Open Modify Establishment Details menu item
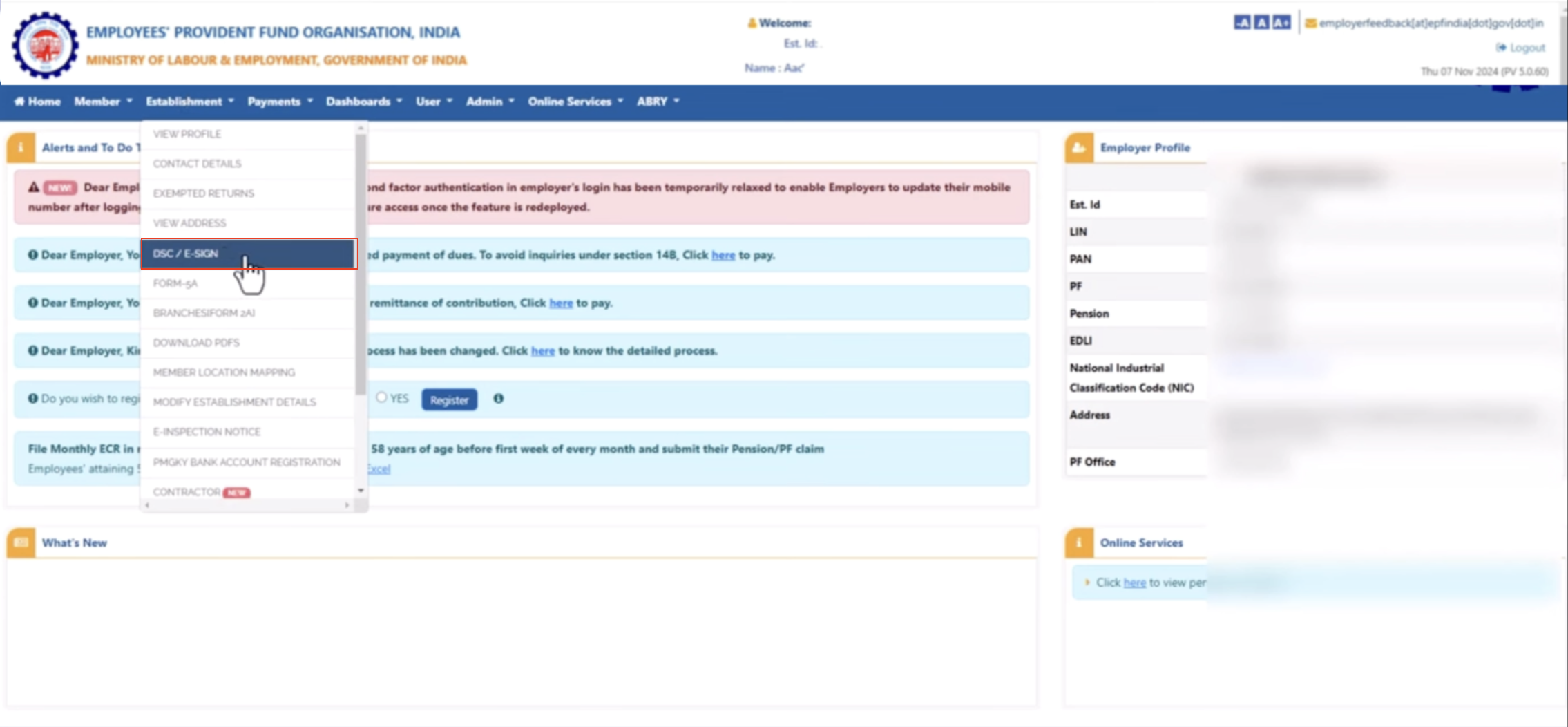Image resolution: width=1568 pixels, height=727 pixels. (234, 402)
